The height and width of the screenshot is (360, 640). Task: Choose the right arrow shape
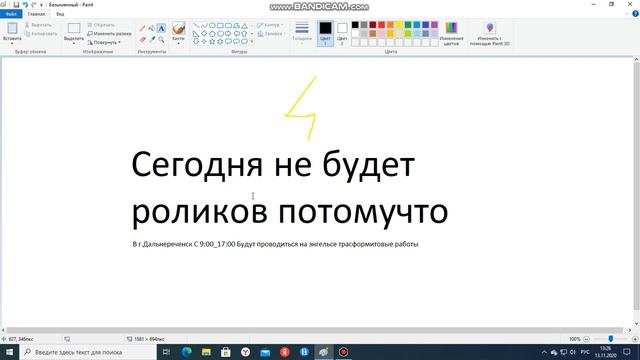pyautogui.click(x=228, y=33)
